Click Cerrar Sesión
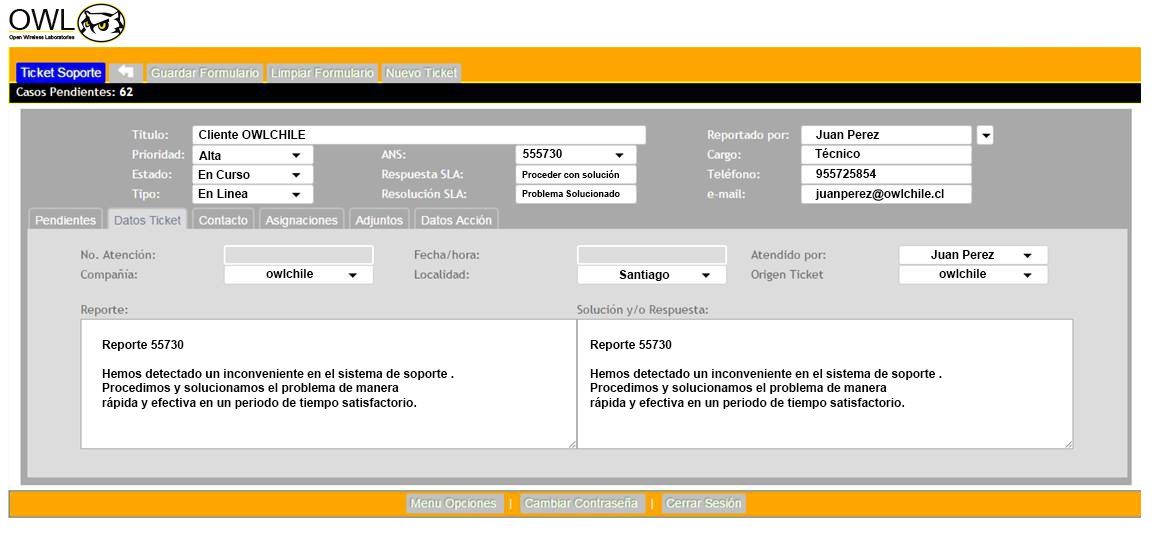Image resolution: width=1154 pixels, height=546 pixels. 704,503
